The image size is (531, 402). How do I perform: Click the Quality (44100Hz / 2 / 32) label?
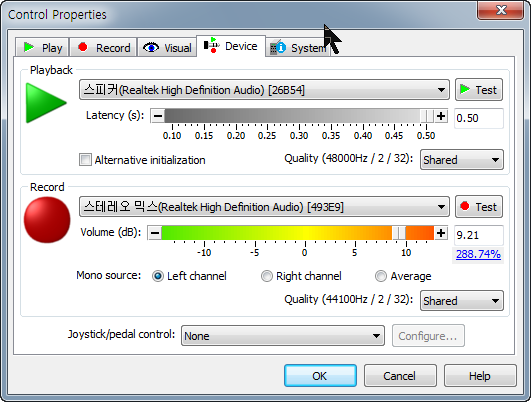click(x=348, y=299)
